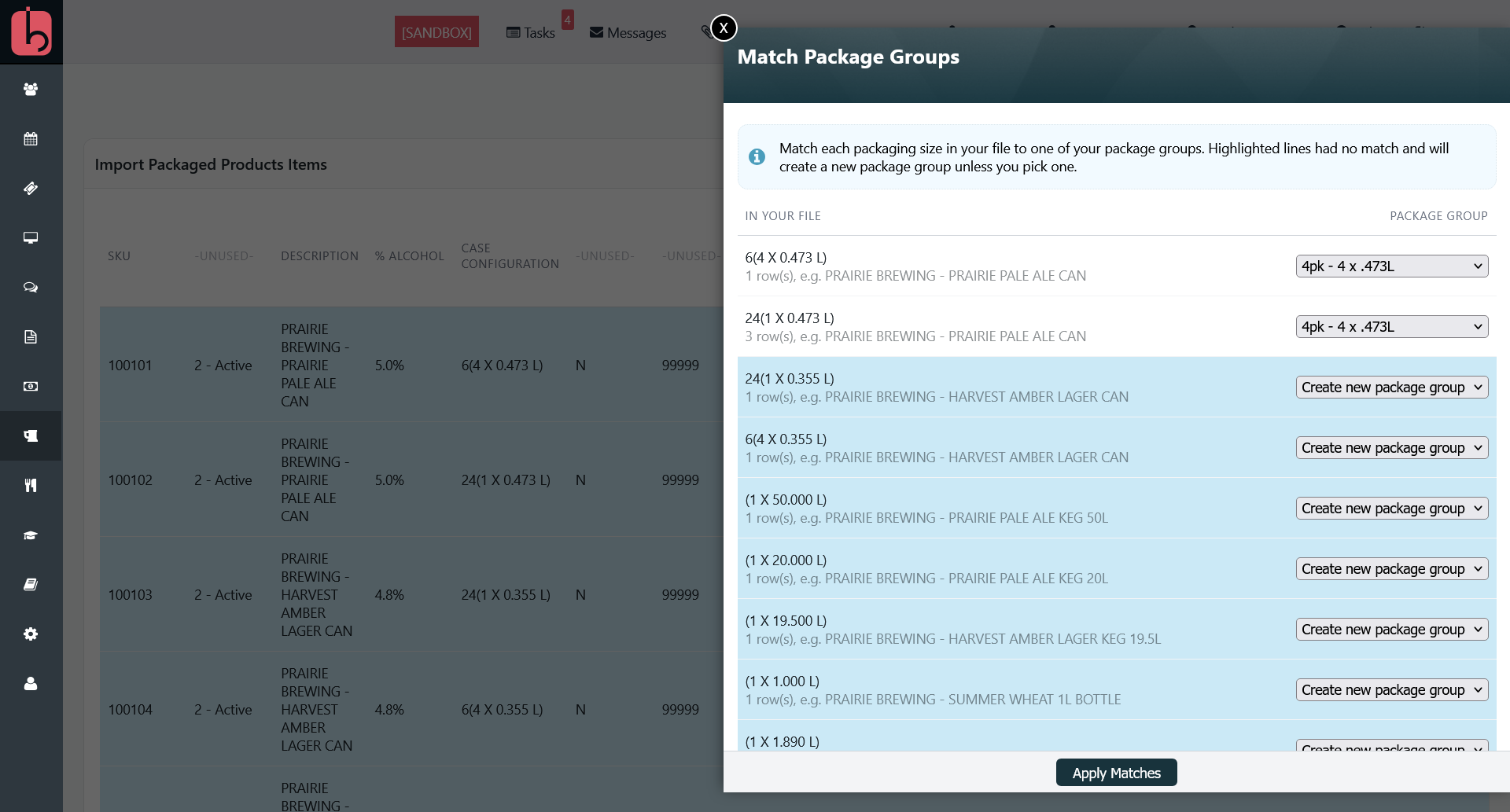This screenshot has height=812, width=1510.
Task: Open package group dropdown for 24(1 X 0.355 L)
Action: (x=1392, y=388)
